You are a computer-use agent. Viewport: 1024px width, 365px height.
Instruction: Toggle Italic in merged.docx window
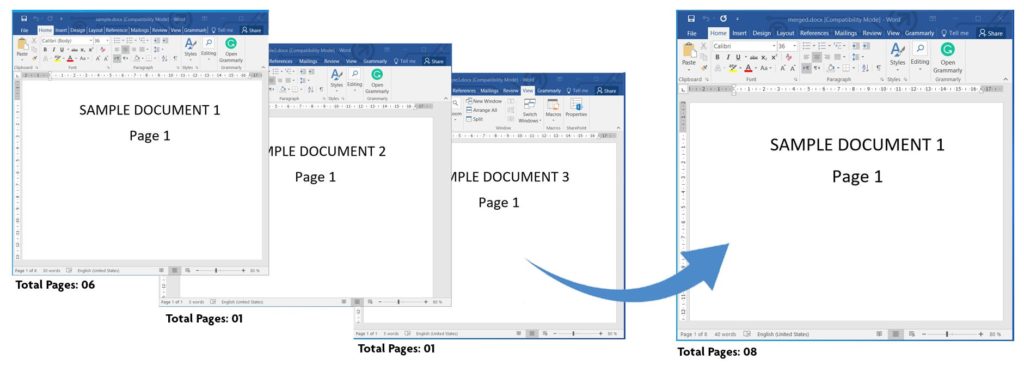pyautogui.click(x=728, y=57)
